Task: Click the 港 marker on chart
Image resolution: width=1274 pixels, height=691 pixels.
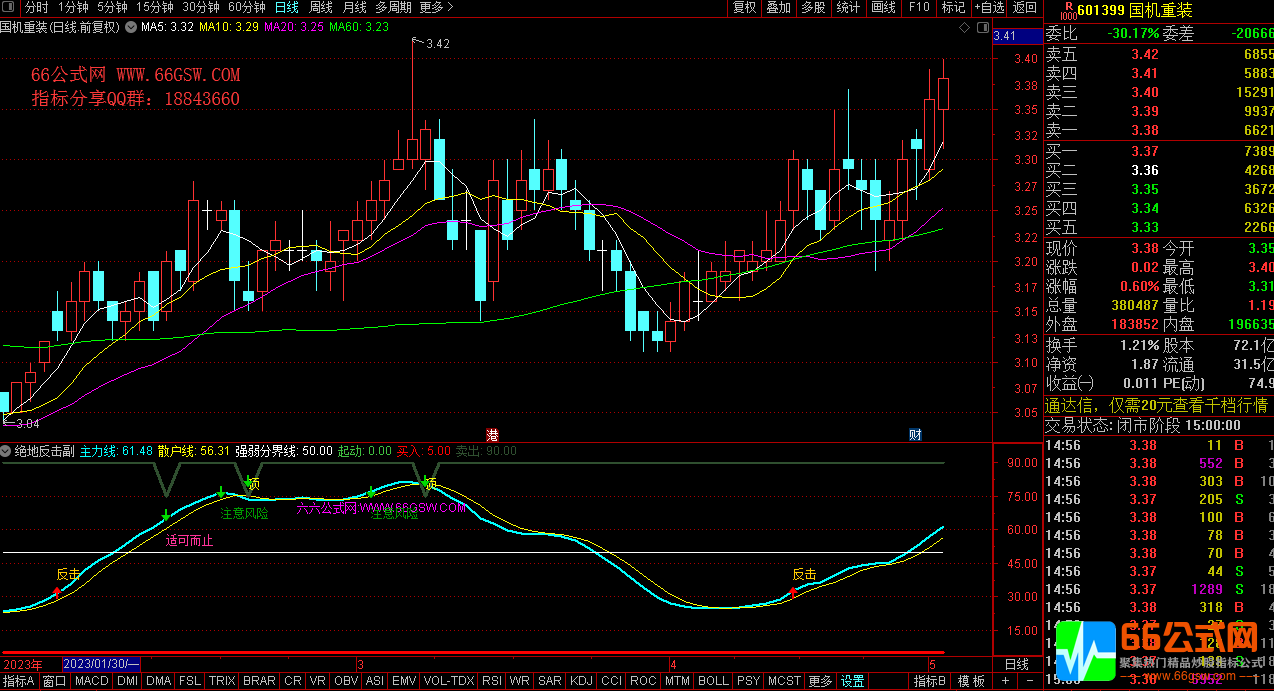Action: (x=492, y=435)
